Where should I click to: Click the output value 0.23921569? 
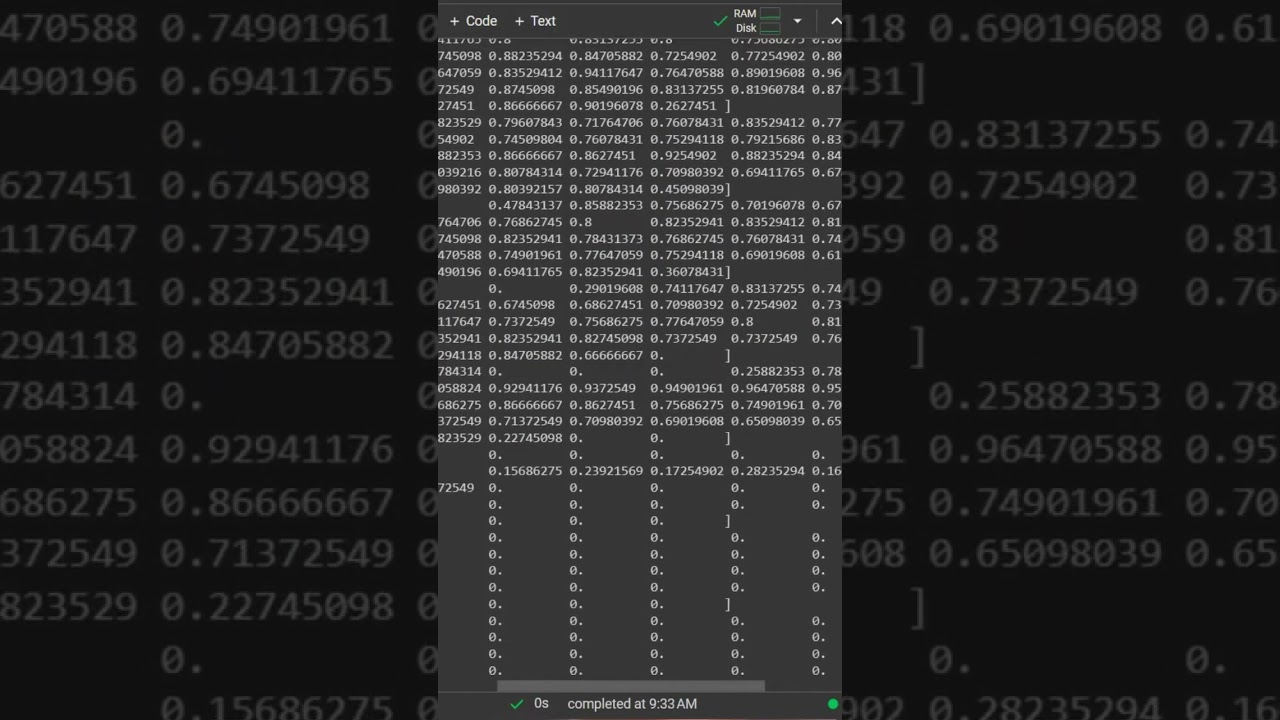click(606, 471)
